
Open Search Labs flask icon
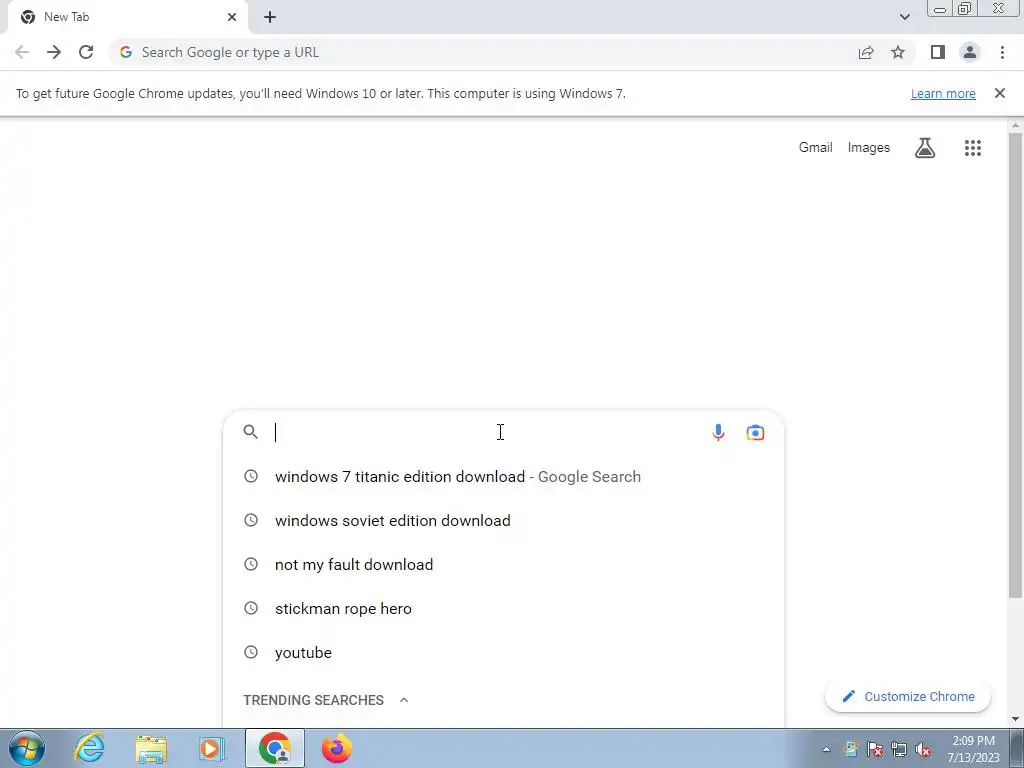[x=925, y=148]
